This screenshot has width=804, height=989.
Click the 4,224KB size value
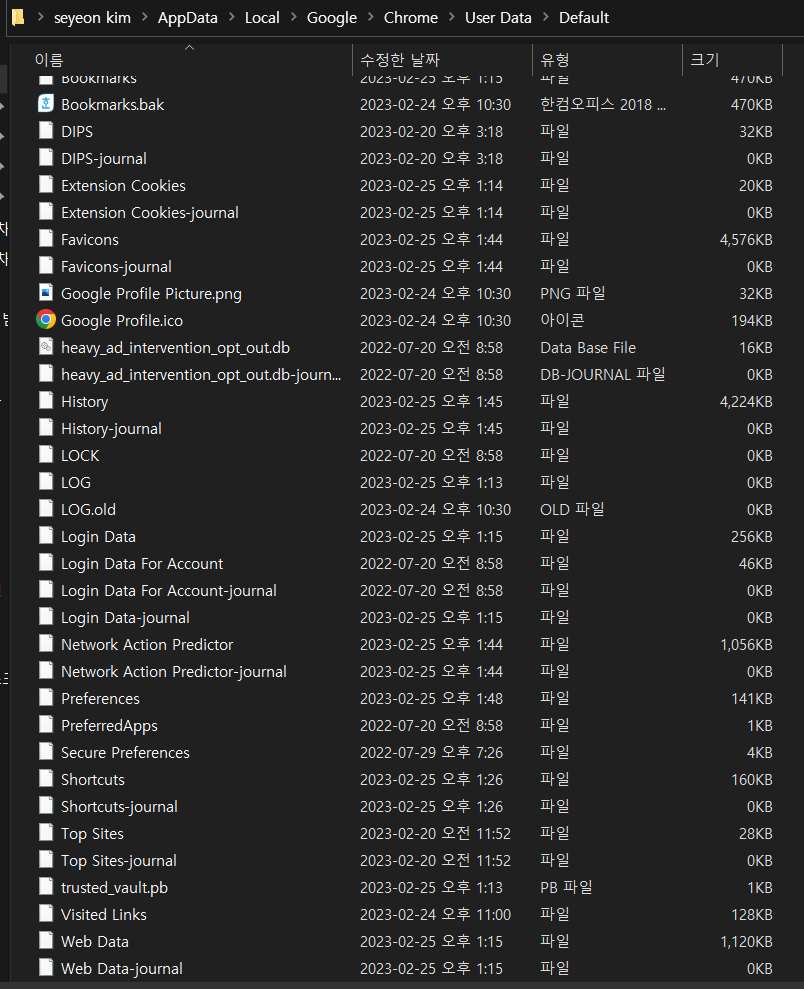(x=746, y=401)
